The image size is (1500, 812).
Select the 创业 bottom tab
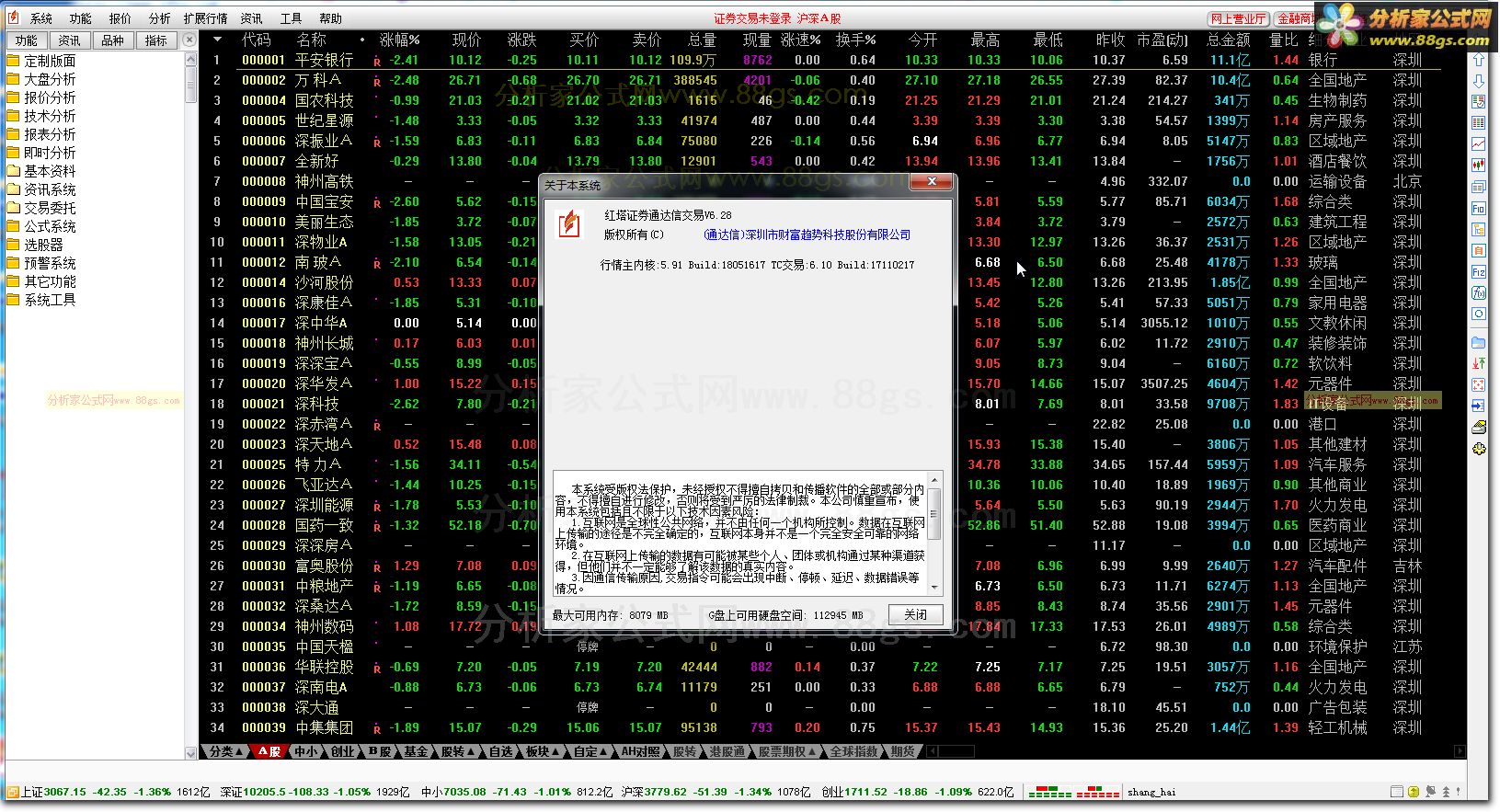point(342,751)
